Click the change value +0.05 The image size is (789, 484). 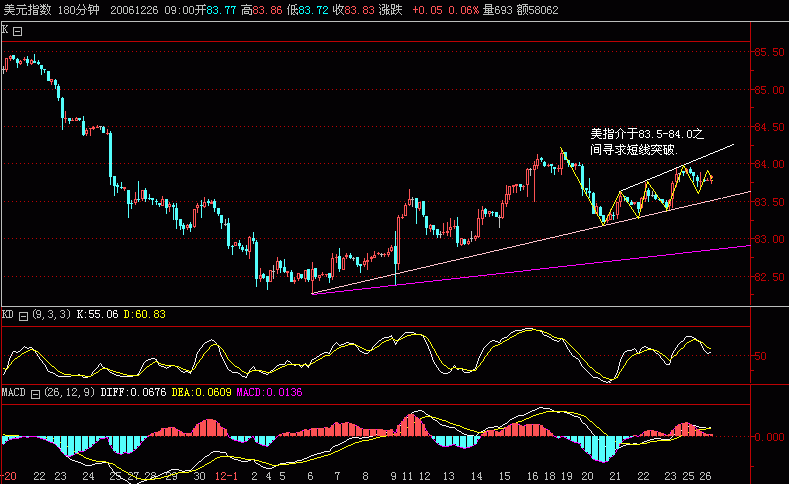427,10
